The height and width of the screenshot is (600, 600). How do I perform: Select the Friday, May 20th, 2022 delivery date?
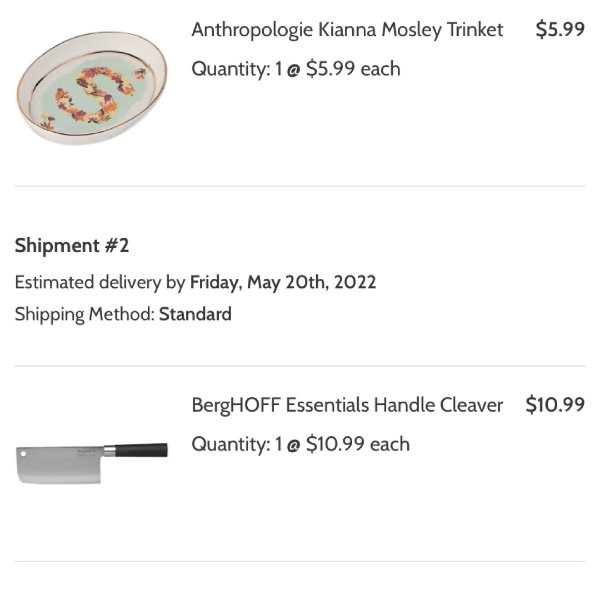click(x=283, y=282)
